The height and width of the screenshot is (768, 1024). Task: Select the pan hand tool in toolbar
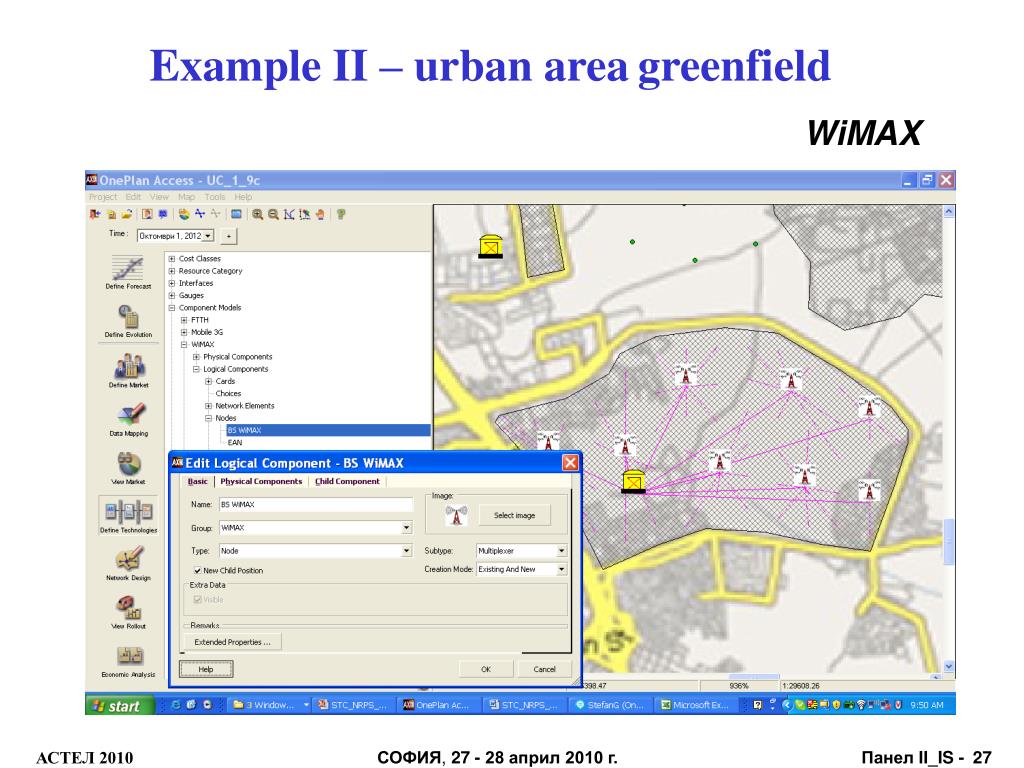(x=320, y=214)
